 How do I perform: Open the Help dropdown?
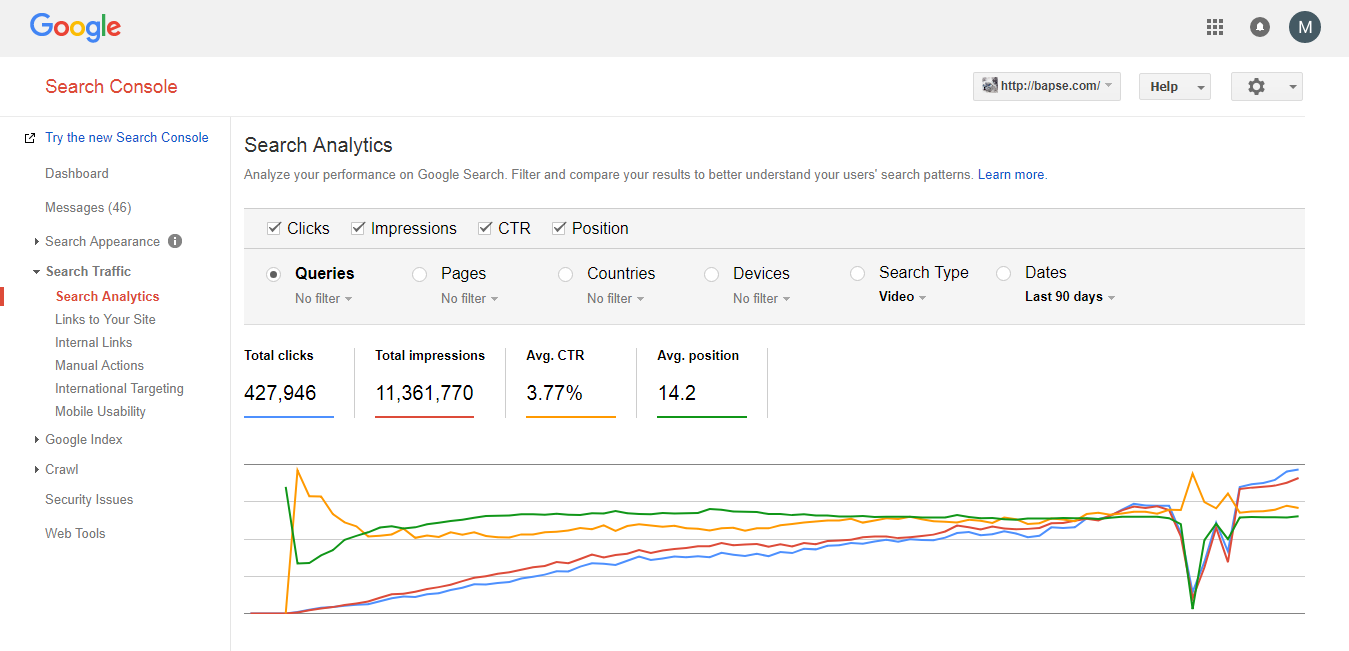pyautogui.click(x=1175, y=87)
